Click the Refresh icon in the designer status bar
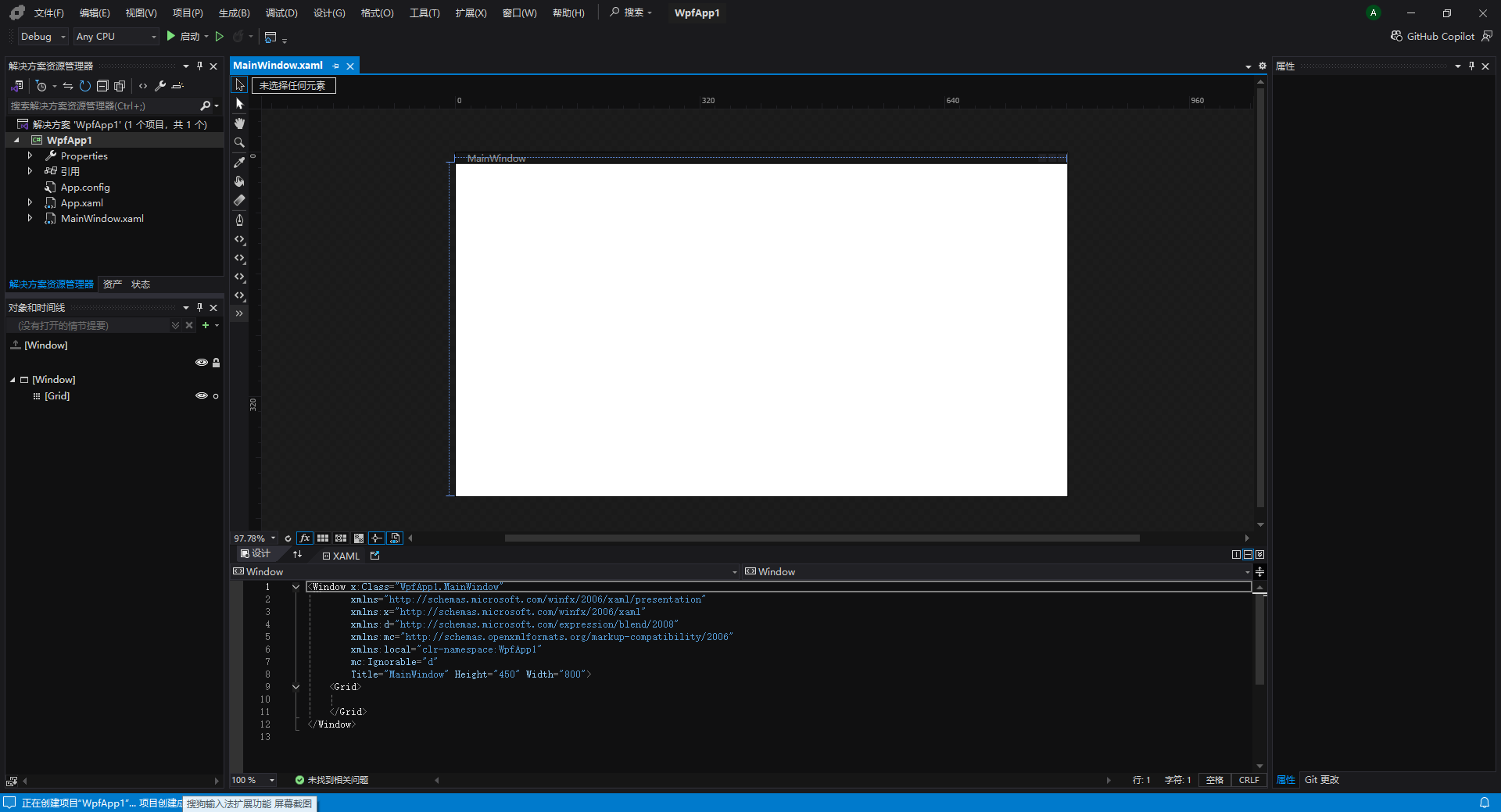This screenshot has height=812, width=1501. click(x=288, y=538)
